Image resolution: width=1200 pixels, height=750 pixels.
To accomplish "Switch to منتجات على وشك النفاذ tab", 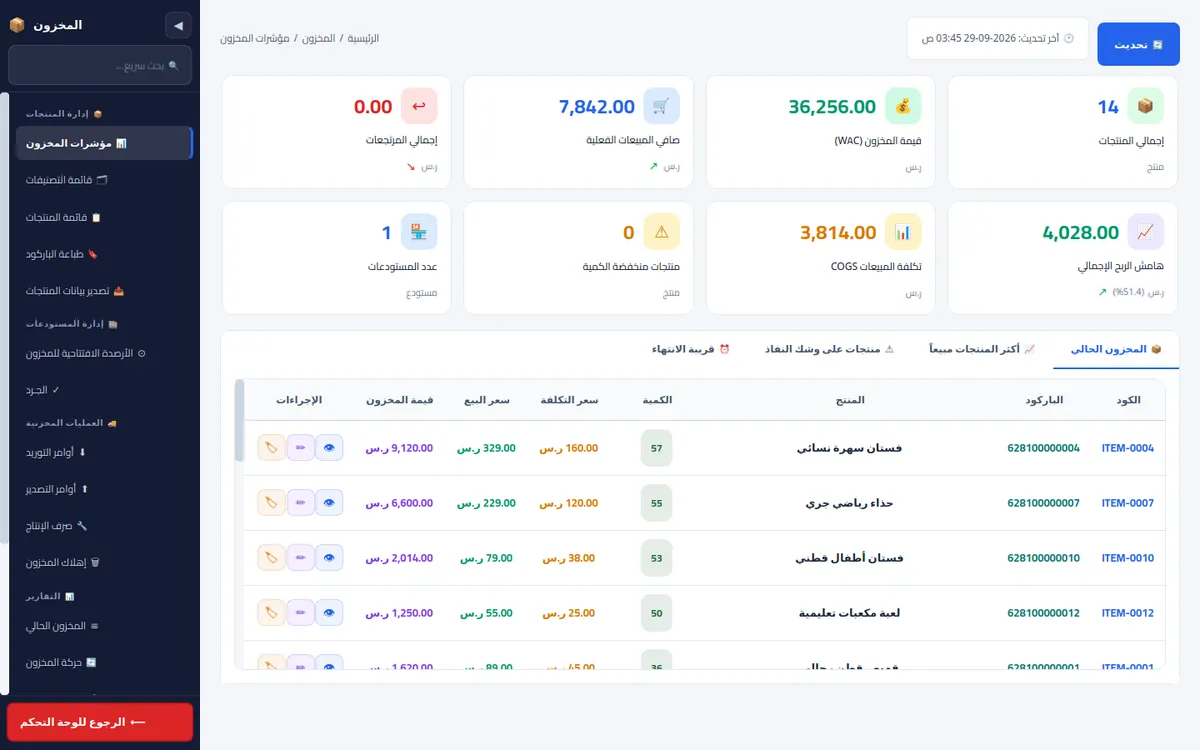I will (x=829, y=349).
